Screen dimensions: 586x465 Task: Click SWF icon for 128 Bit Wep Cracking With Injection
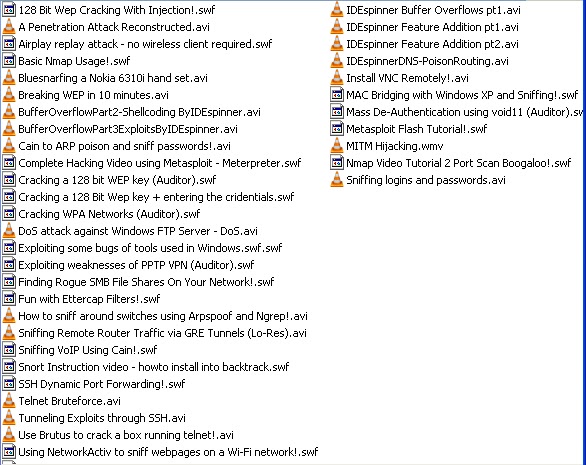pos(9,10)
